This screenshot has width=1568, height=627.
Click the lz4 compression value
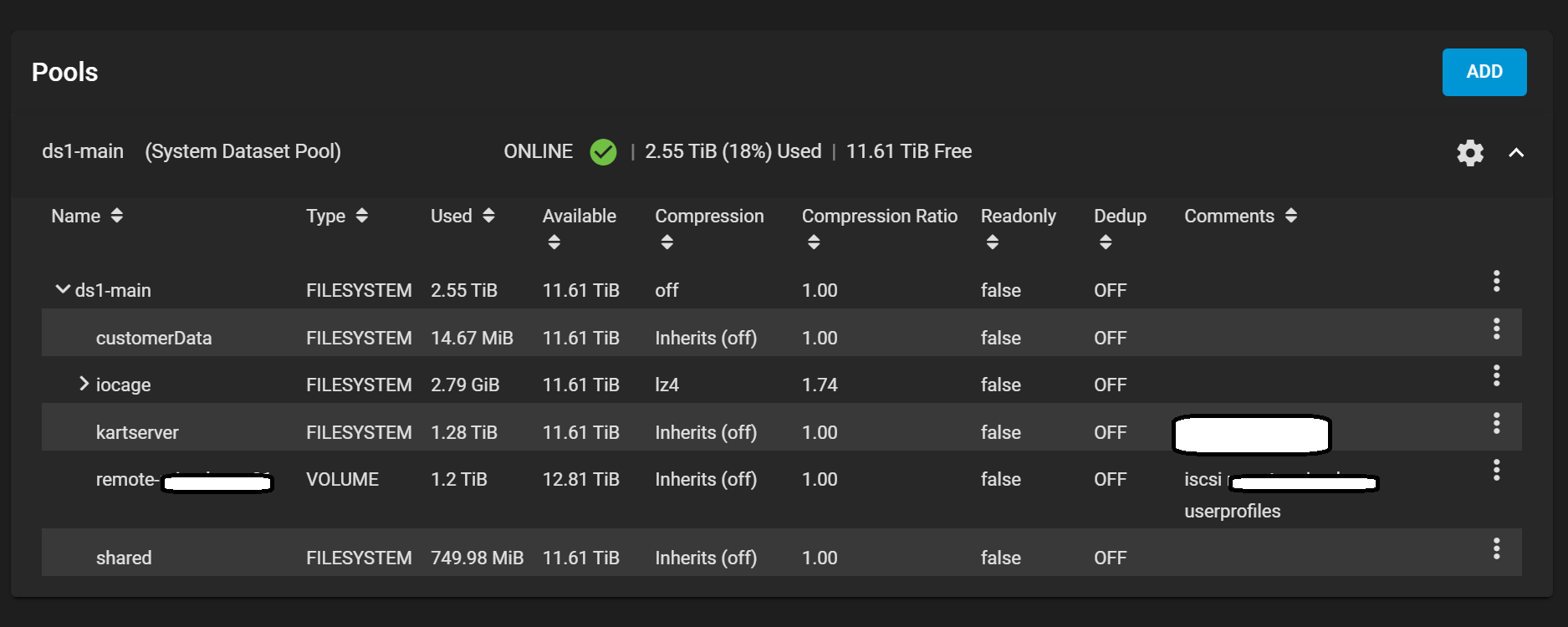pos(667,385)
